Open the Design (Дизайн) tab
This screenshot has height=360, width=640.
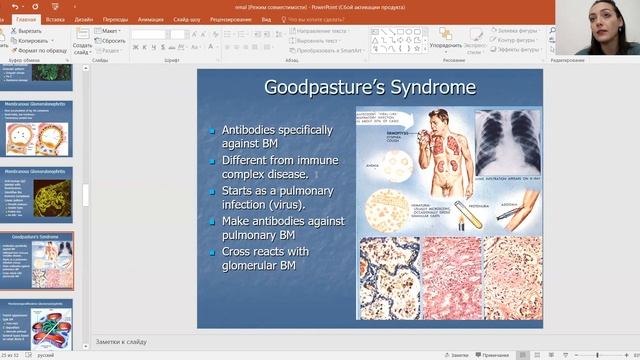(84, 19)
